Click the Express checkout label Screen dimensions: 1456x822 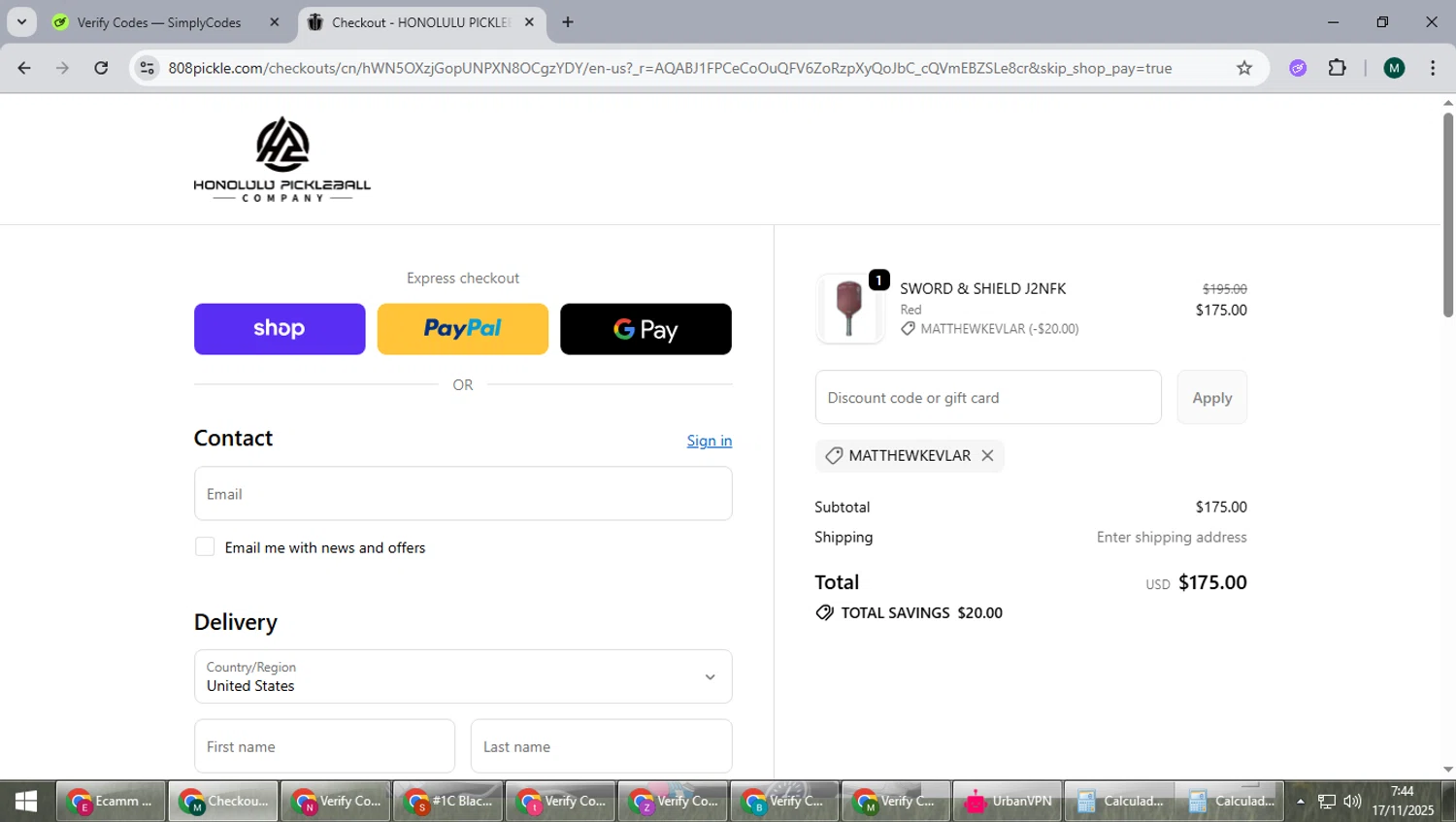point(463,279)
